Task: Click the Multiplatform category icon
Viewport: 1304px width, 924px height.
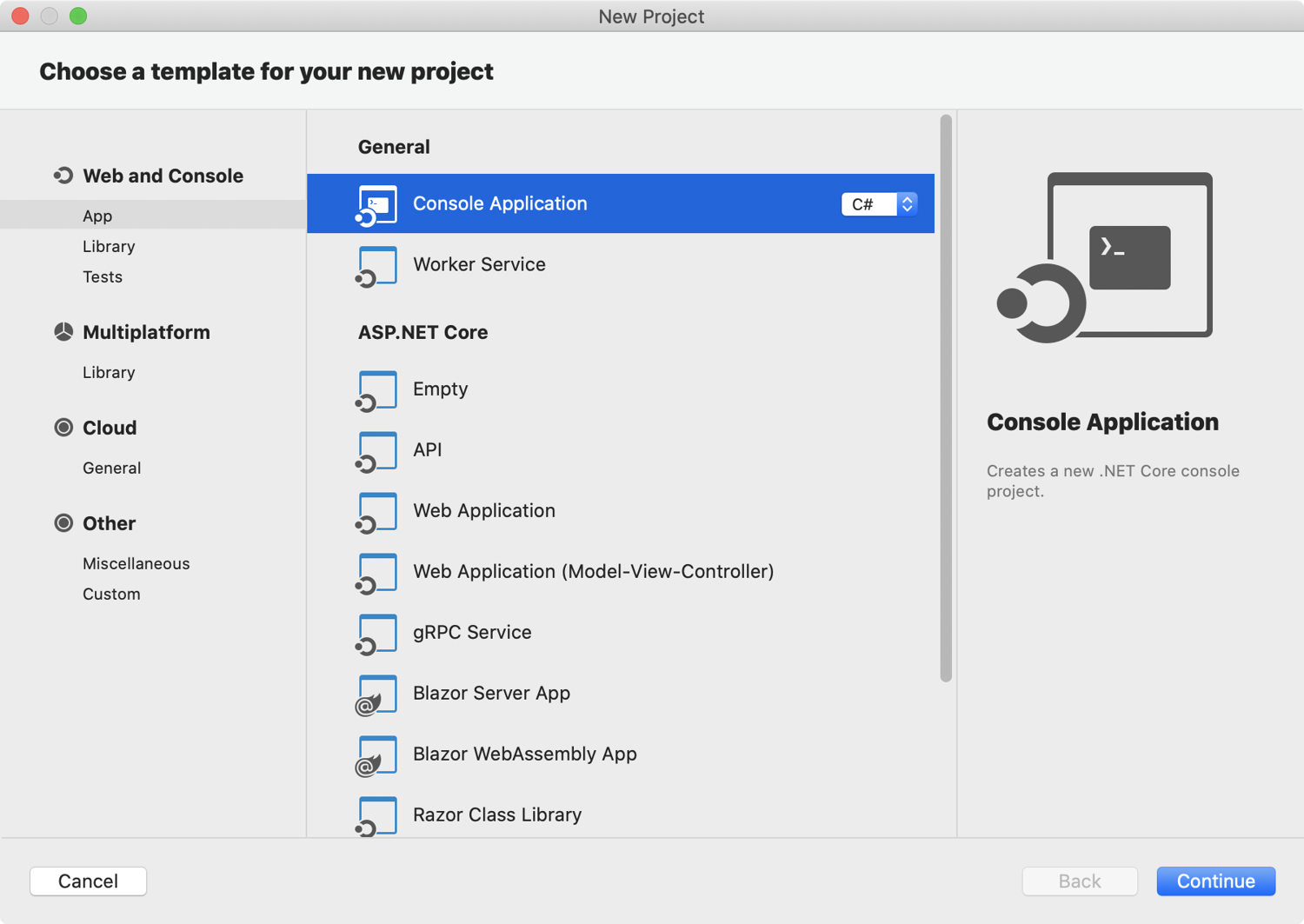Action: (x=63, y=332)
